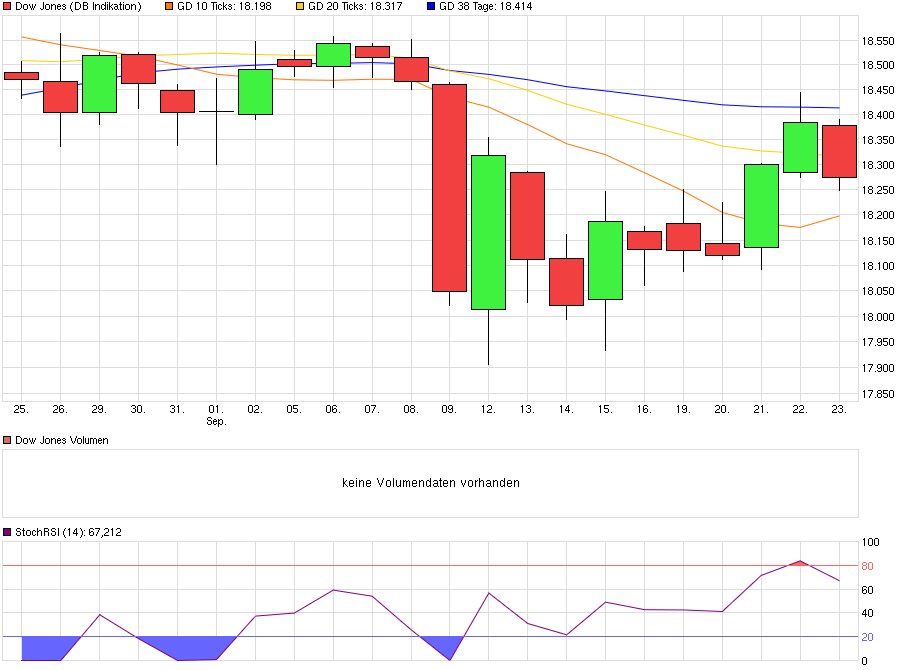
Task: Click the price axis label '18.400'
Action: (x=878, y=115)
